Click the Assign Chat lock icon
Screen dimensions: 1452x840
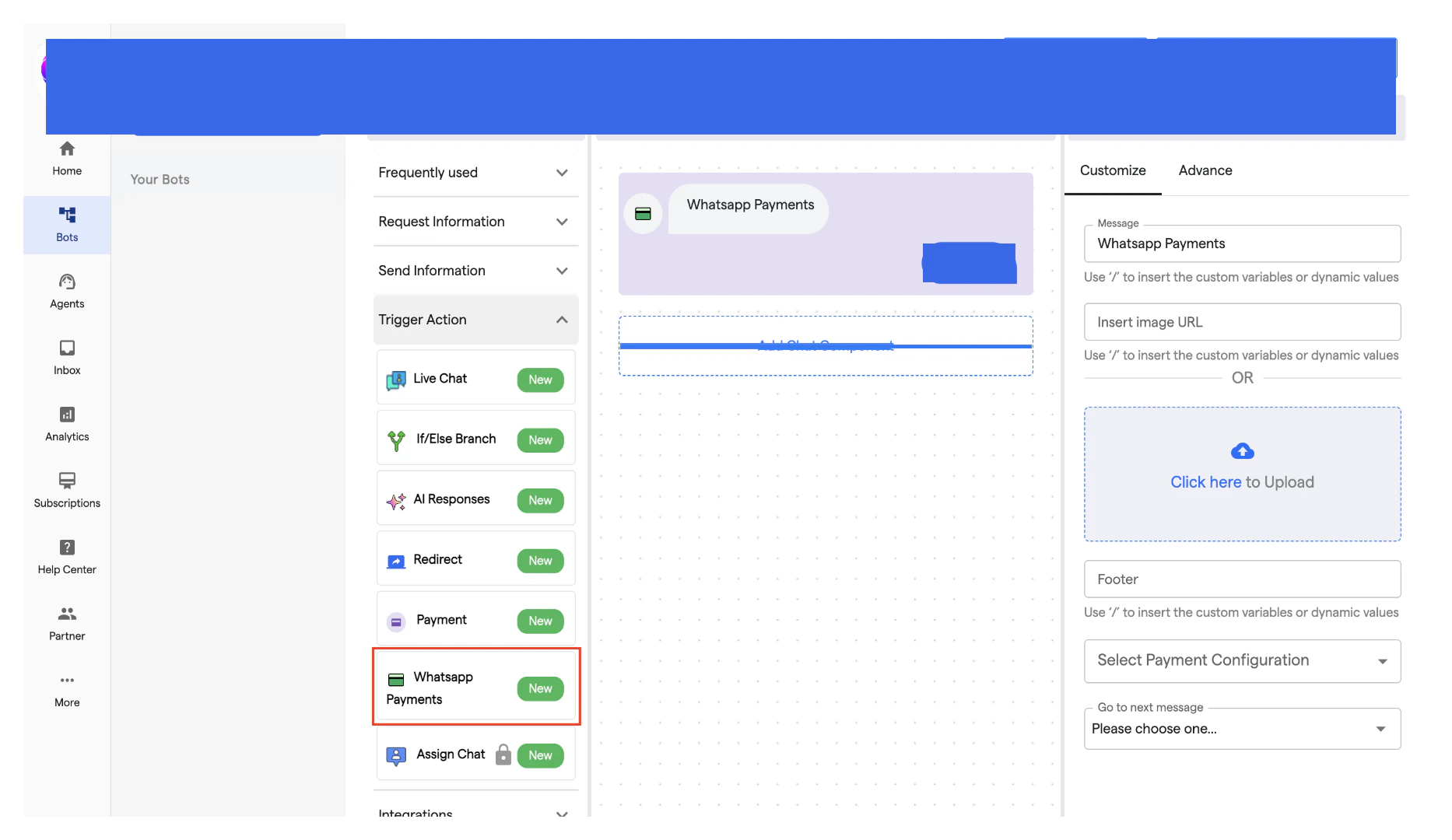pyautogui.click(x=503, y=754)
